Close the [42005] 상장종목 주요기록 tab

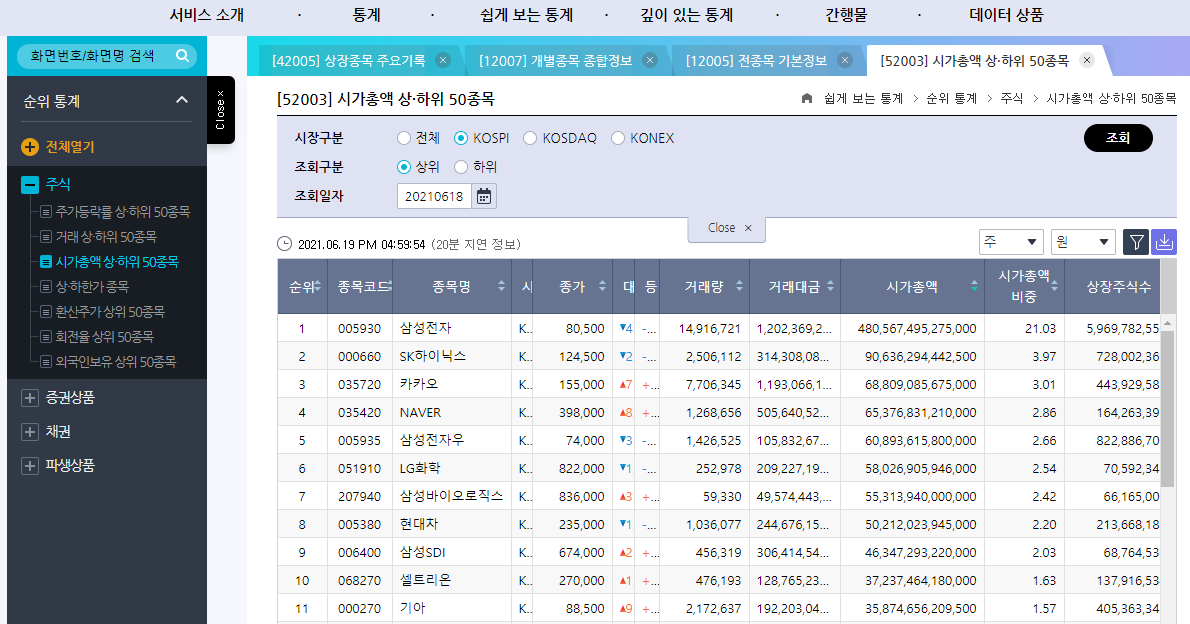(443, 61)
